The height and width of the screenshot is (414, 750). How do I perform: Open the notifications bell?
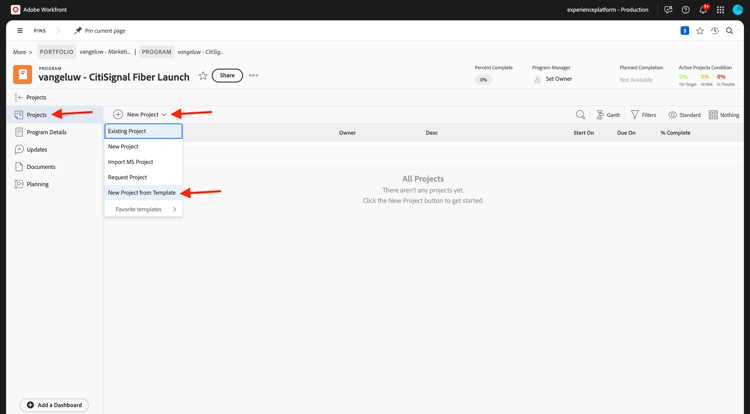pyautogui.click(x=703, y=10)
